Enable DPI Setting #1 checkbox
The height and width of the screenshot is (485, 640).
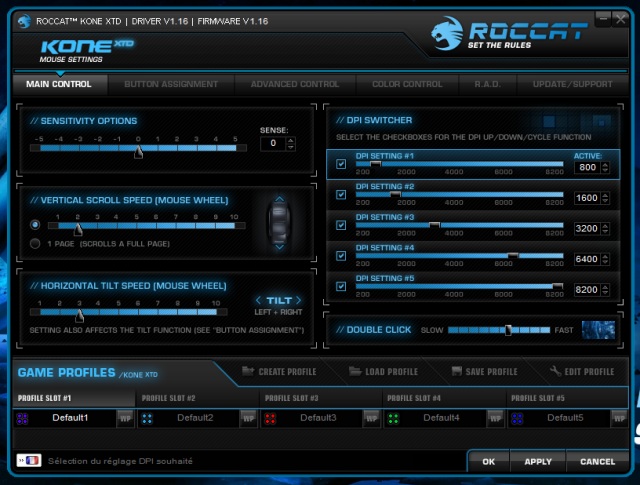pos(341,164)
